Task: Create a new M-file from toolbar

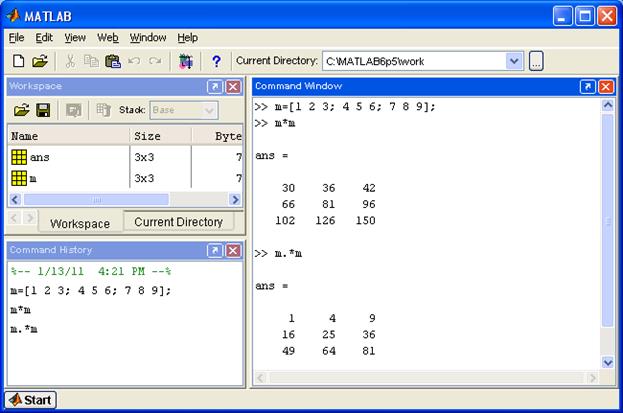Action: 18,62
